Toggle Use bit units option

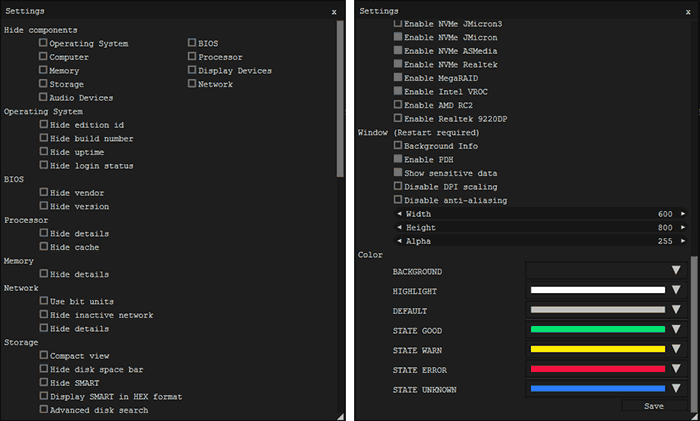[43, 301]
